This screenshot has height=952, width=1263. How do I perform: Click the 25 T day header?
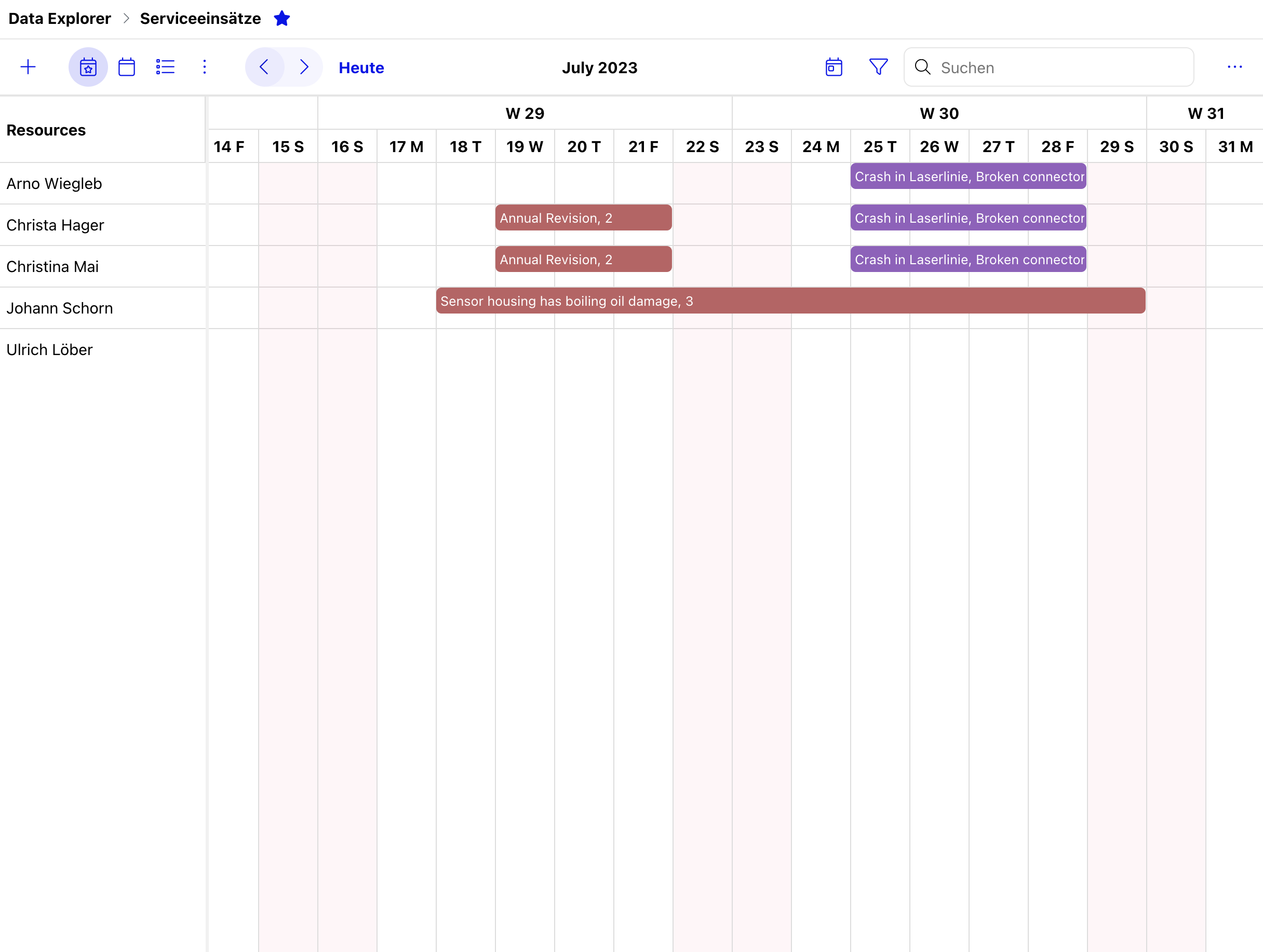(880, 147)
